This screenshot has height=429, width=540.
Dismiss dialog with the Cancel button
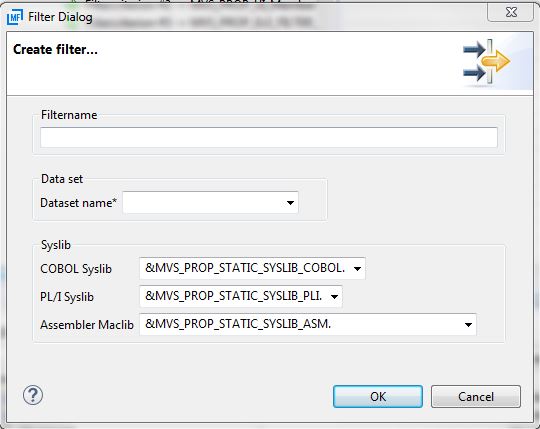click(476, 397)
